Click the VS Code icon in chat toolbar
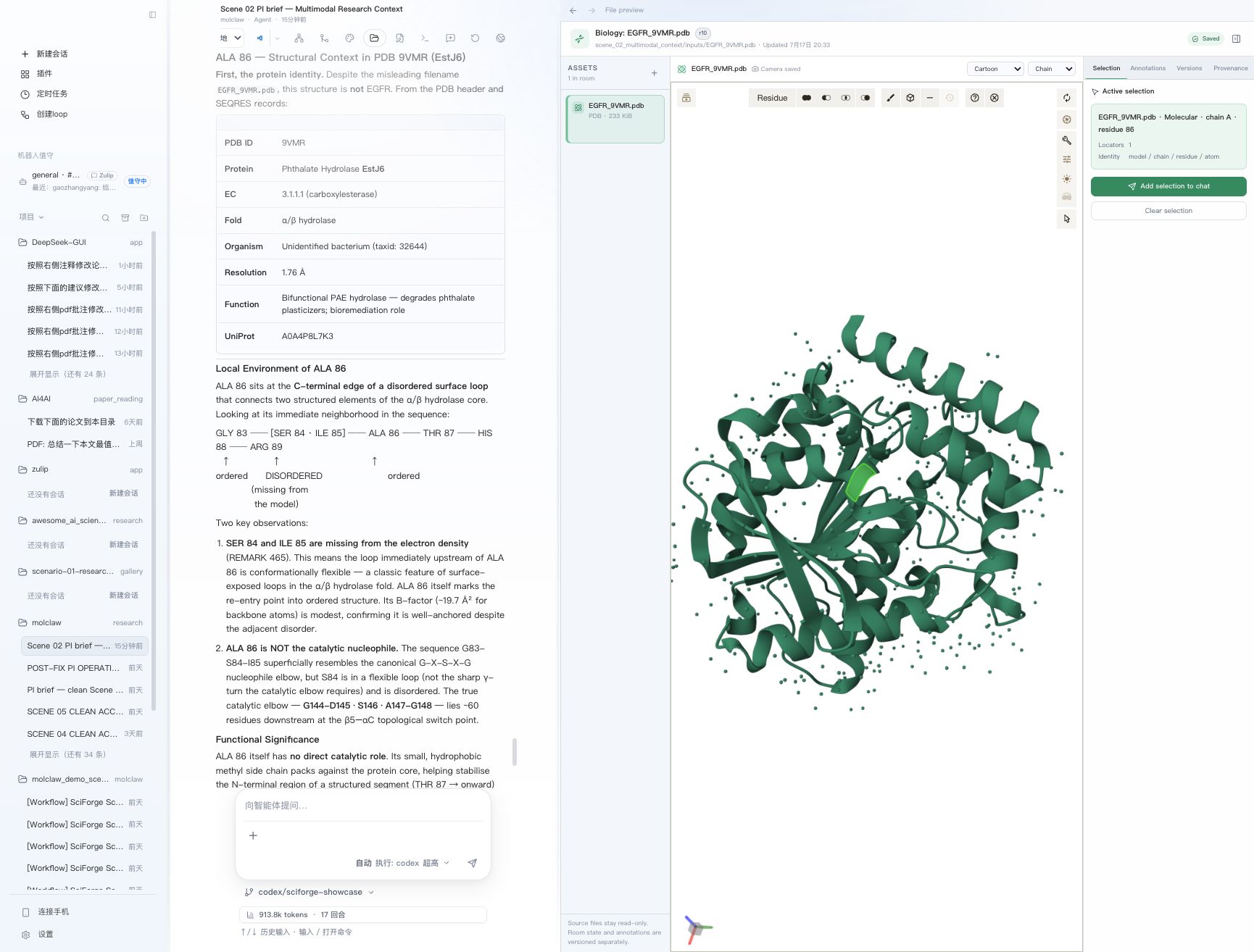Viewport: 1254px width, 952px height. point(259,38)
